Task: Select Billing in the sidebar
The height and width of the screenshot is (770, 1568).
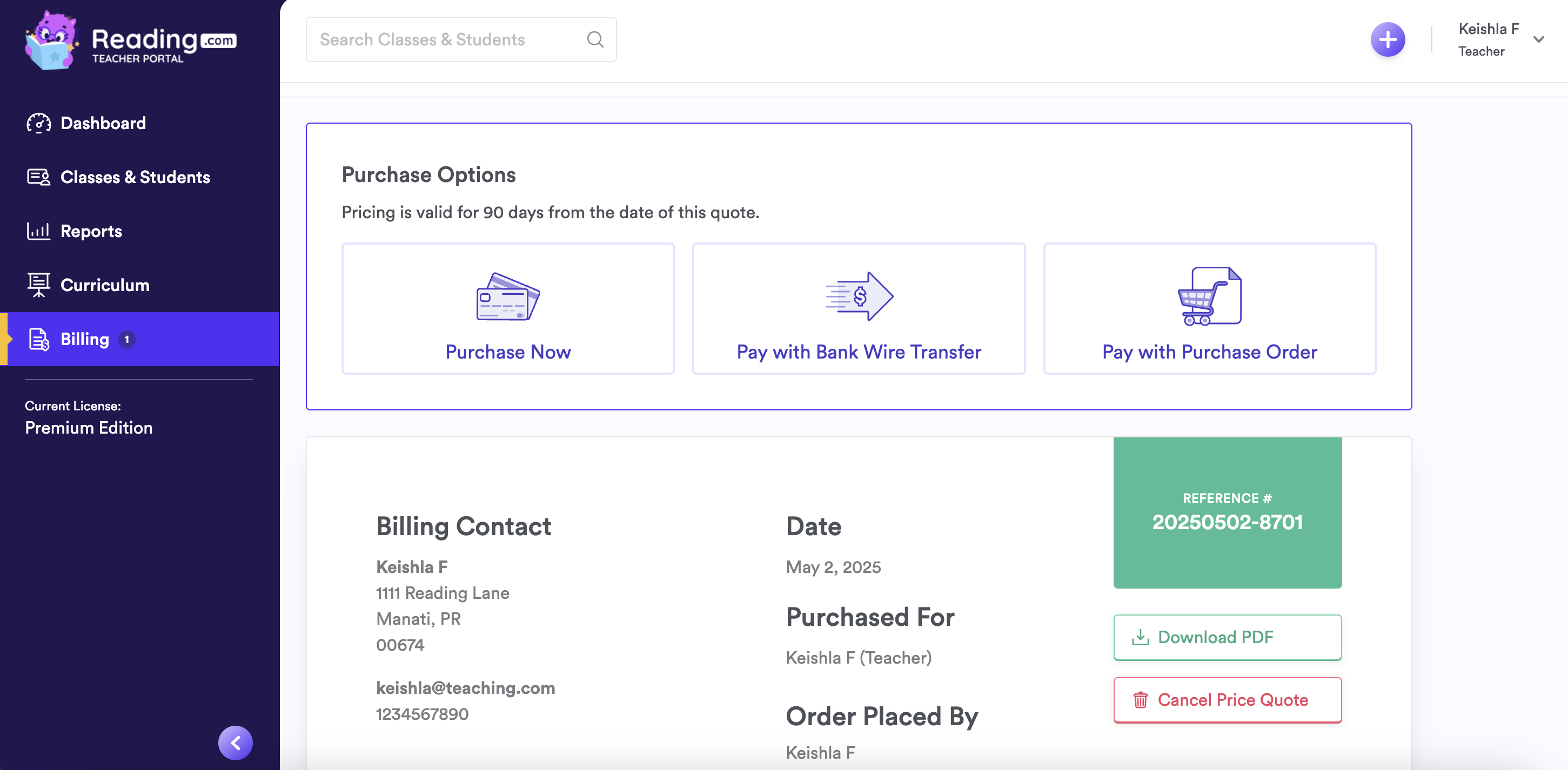Action: pyautogui.click(x=85, y=340)
